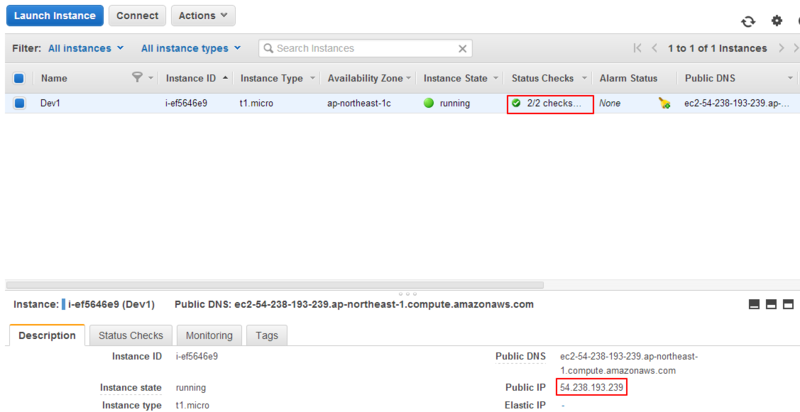Click the Instance type label in Description
Viewport: 800px width, 412px height.
click(132, 405)
